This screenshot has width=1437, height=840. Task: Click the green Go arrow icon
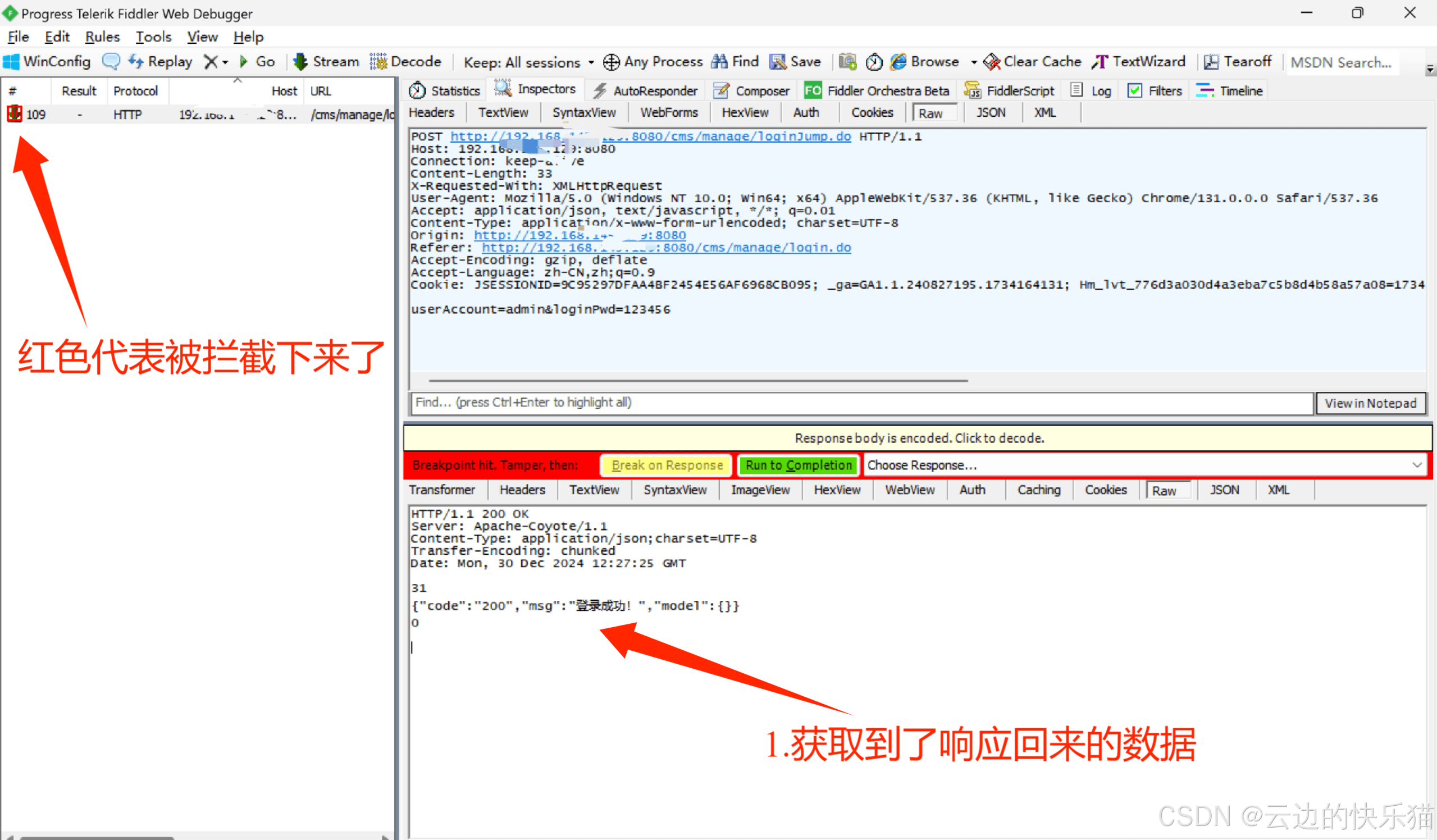(x=244, y=62)
